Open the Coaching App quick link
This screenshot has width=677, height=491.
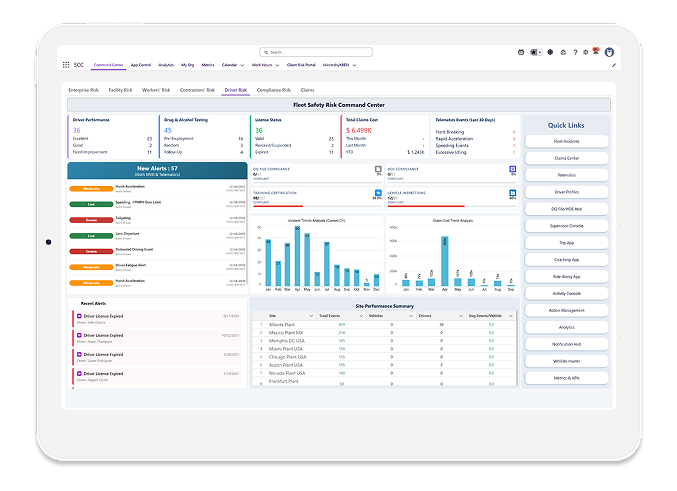pos(566,258)
